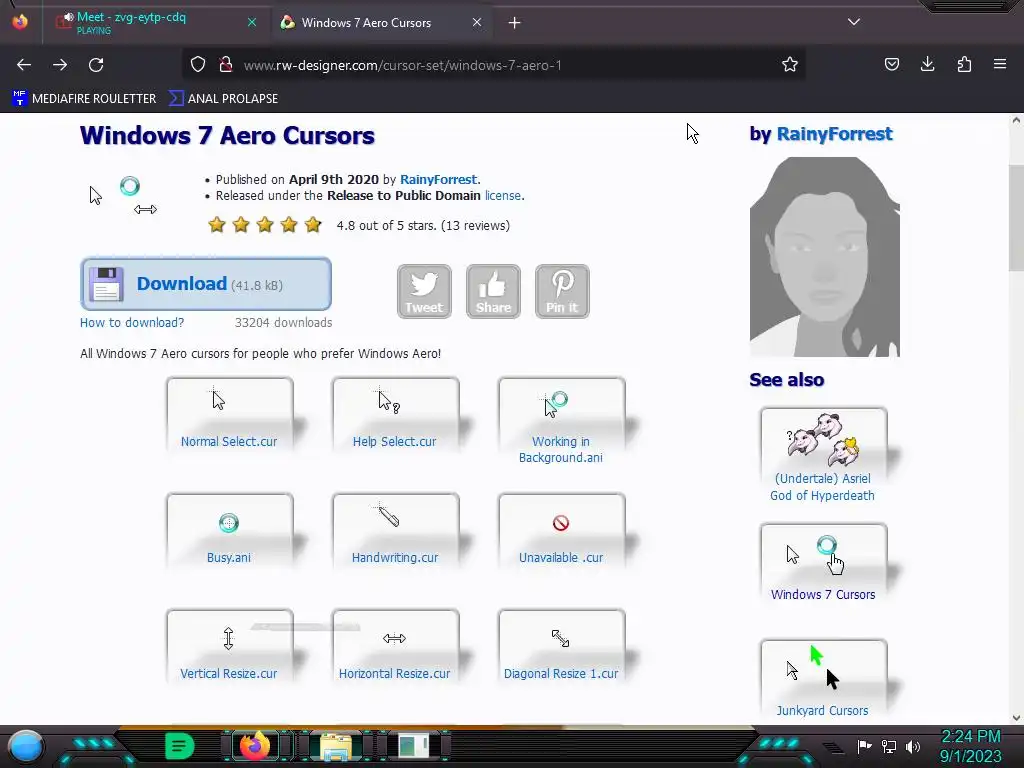This screenshot has height=768, width=1024.
Task: Share via the Tweet button
Action: pyautogui.click(x=424, y=291)
